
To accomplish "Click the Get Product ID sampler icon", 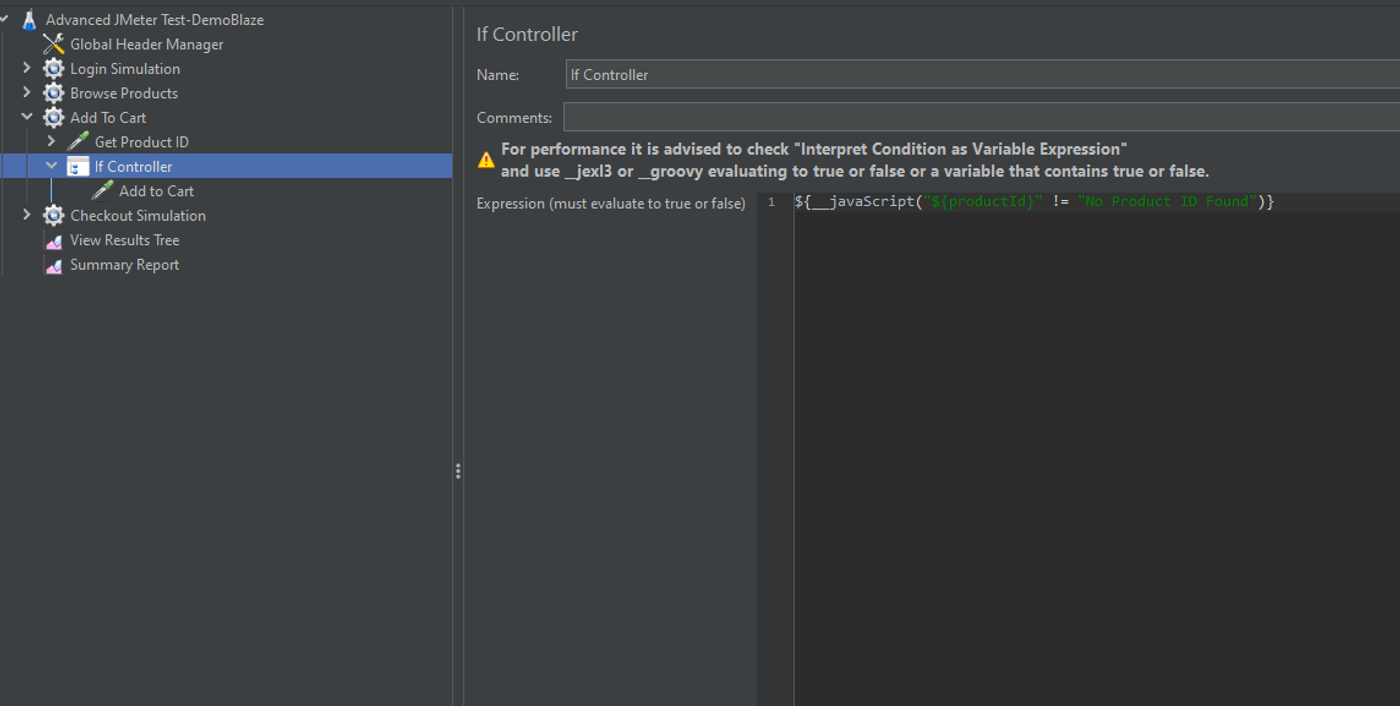I will point(78,142).
